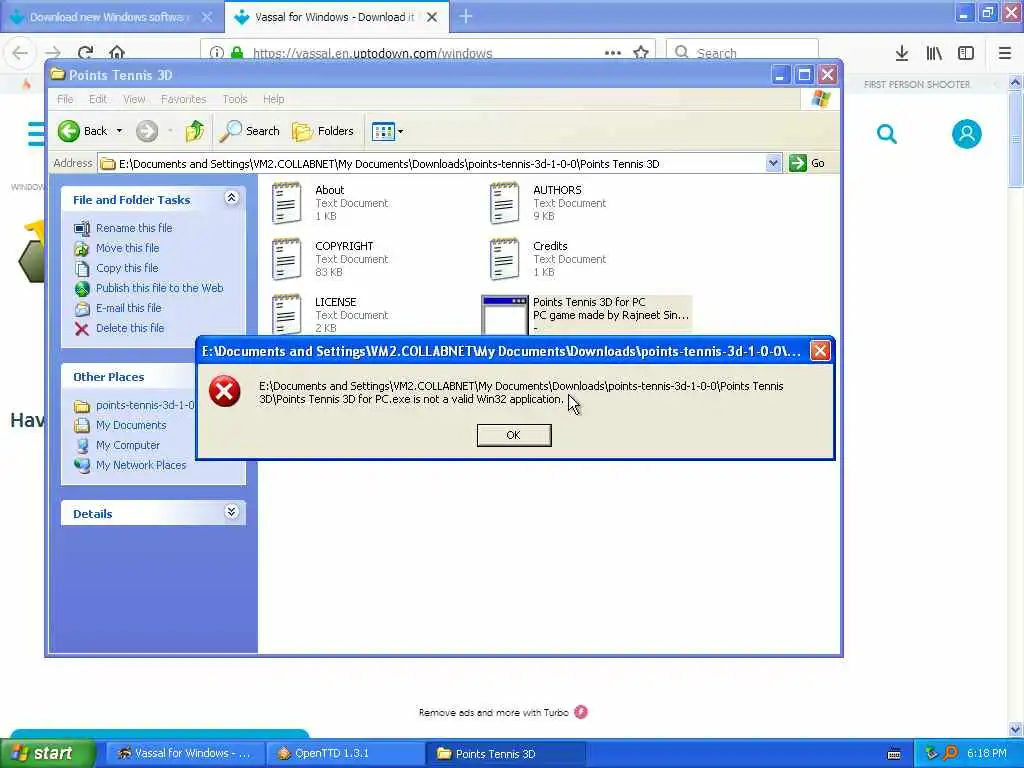Click the Back button in Explorer toolbar
Image resolution: width=1024 pixels, height=768 pixels.
pyautogui.click(x=83, y=131)
